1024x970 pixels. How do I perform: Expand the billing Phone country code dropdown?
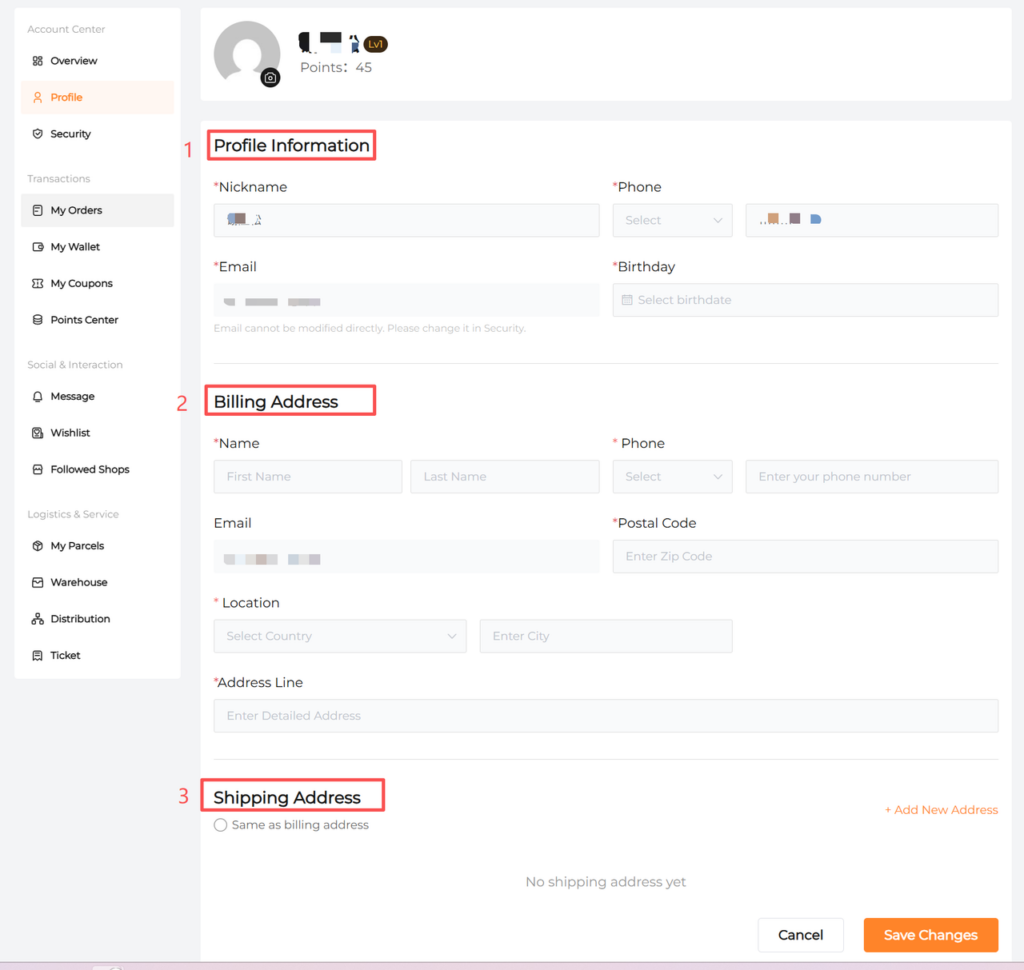click(672, 477)
